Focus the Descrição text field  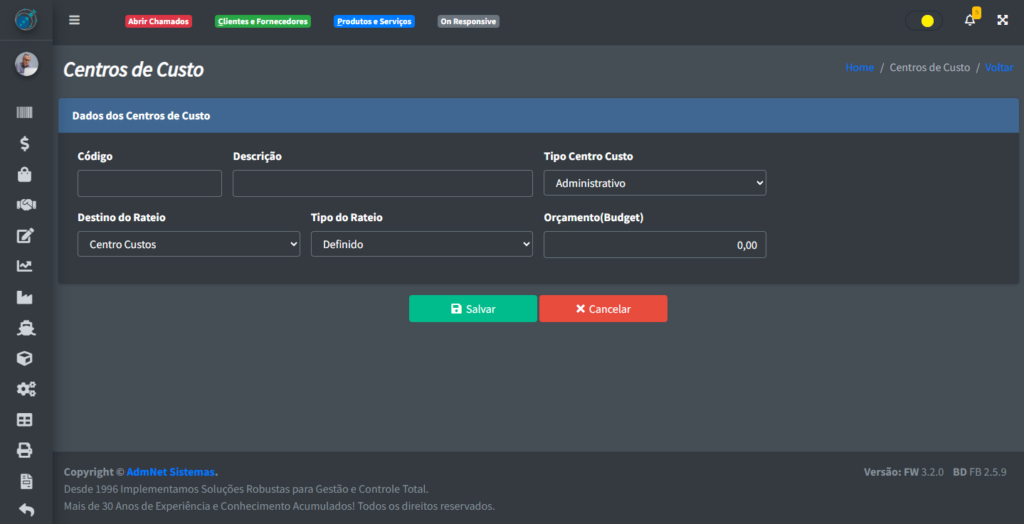[x=382, y=184]
